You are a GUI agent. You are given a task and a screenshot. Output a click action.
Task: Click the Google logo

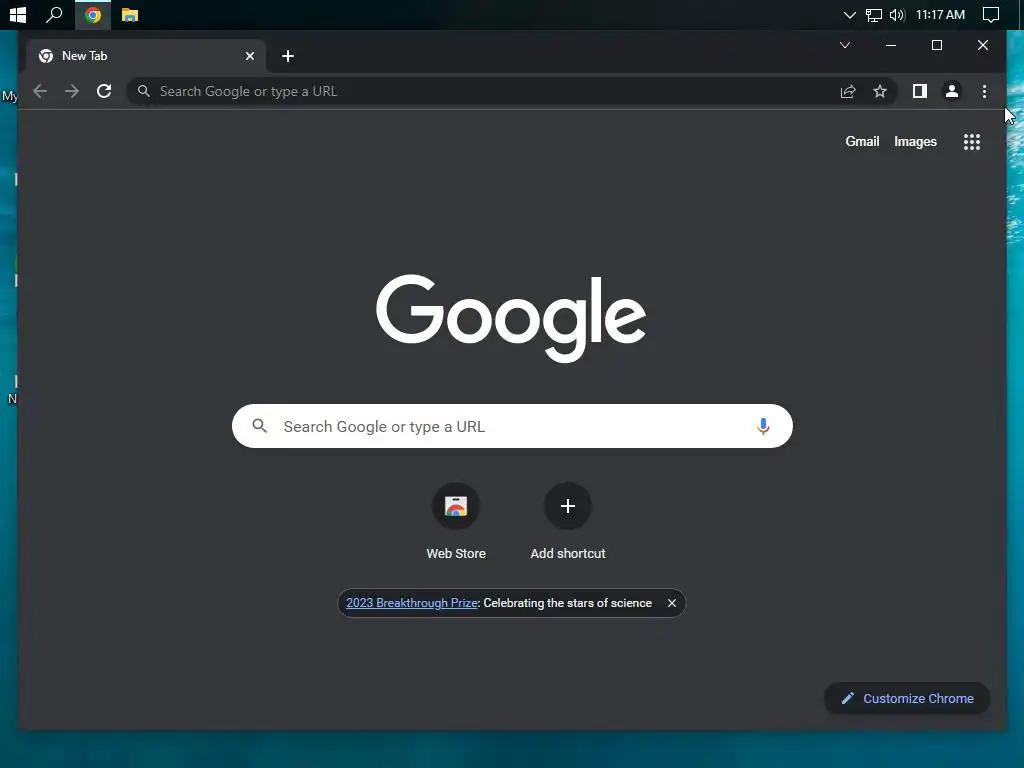click(511, 317)
